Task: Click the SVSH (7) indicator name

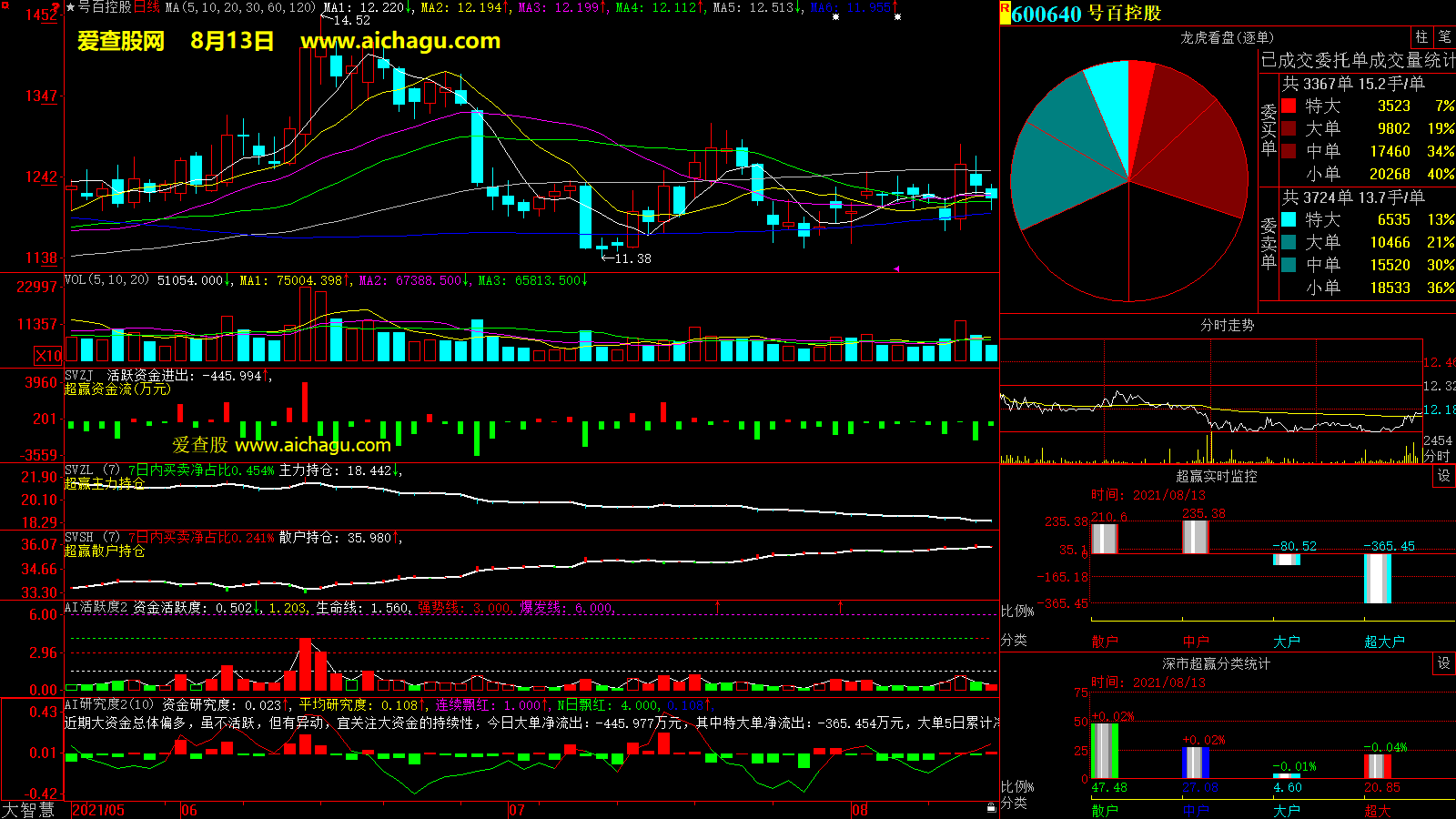Action: [x=92, y=538]
